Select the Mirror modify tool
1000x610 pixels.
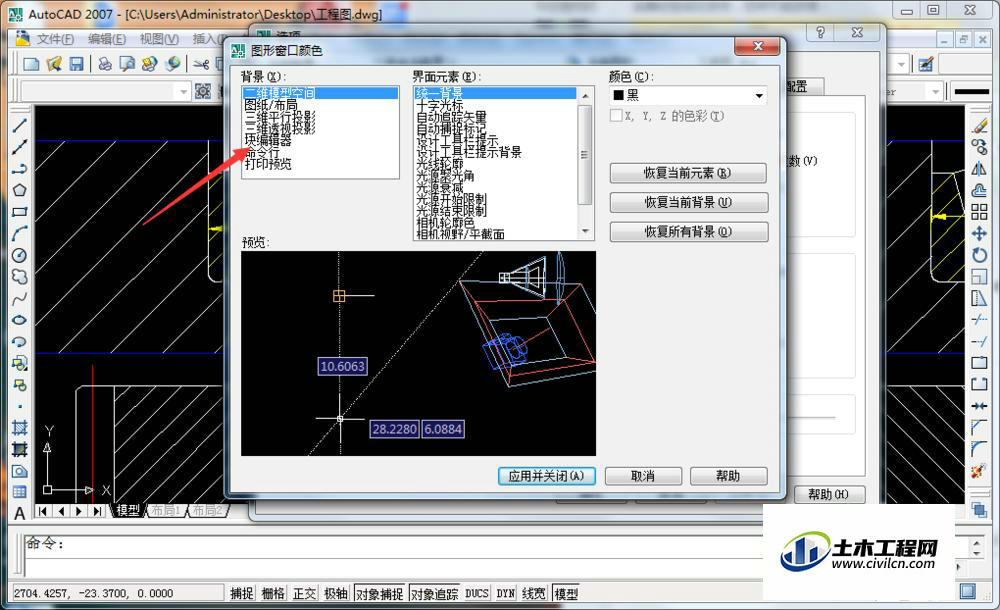click(x=980, y=168)
